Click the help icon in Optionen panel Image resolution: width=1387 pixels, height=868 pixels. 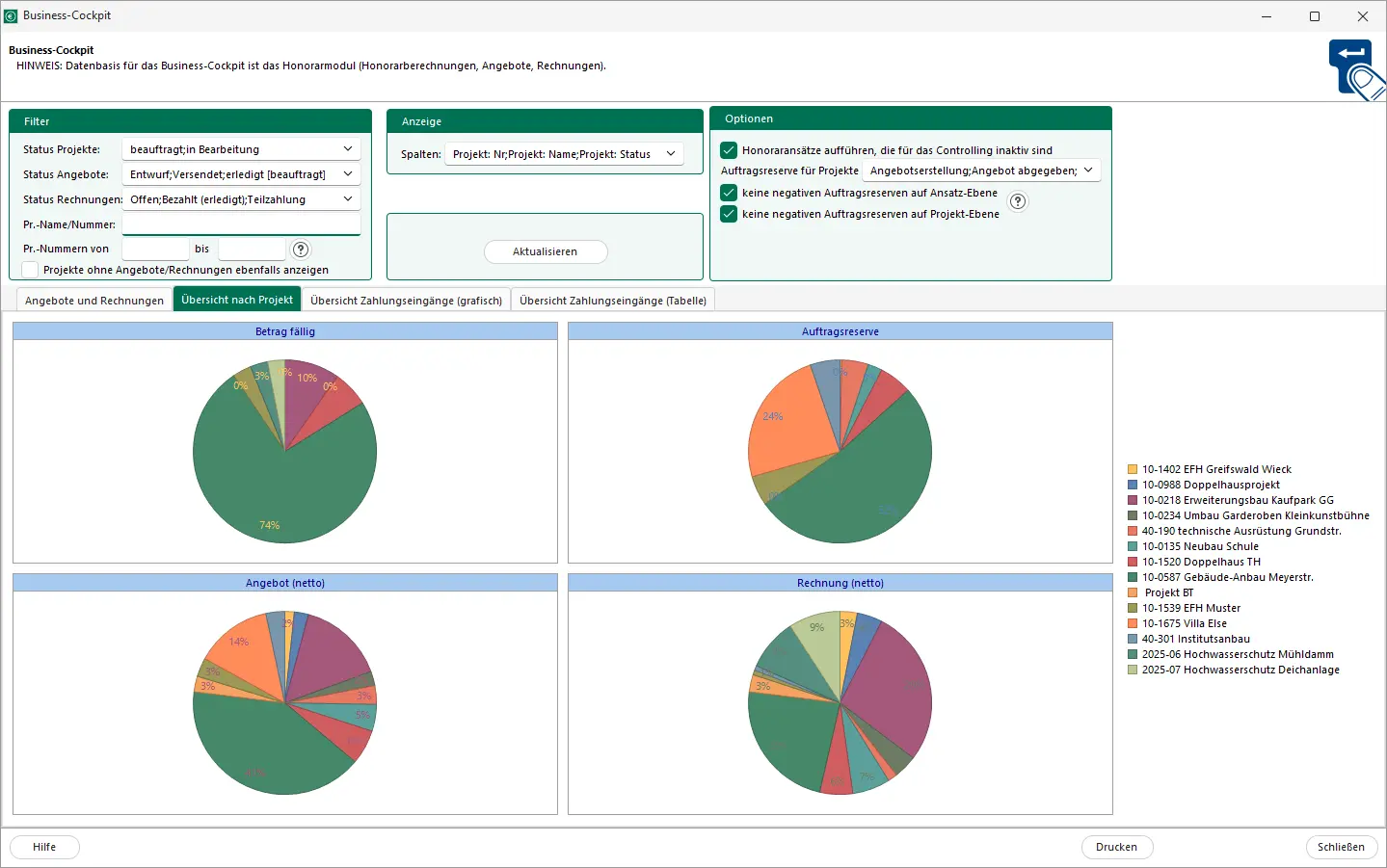pyautogui.click(x=1018, y=201)
